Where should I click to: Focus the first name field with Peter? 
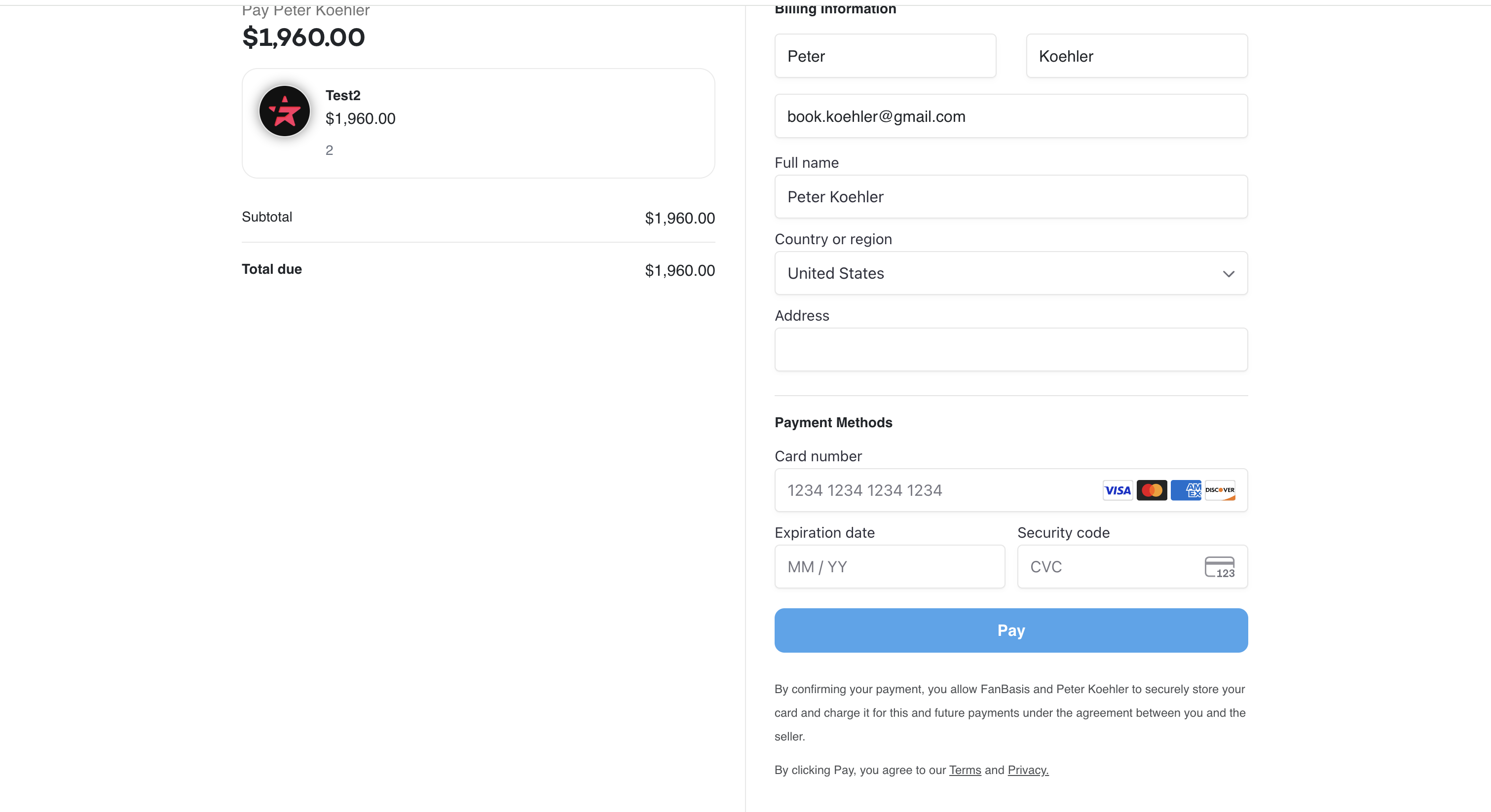(885, 56)
